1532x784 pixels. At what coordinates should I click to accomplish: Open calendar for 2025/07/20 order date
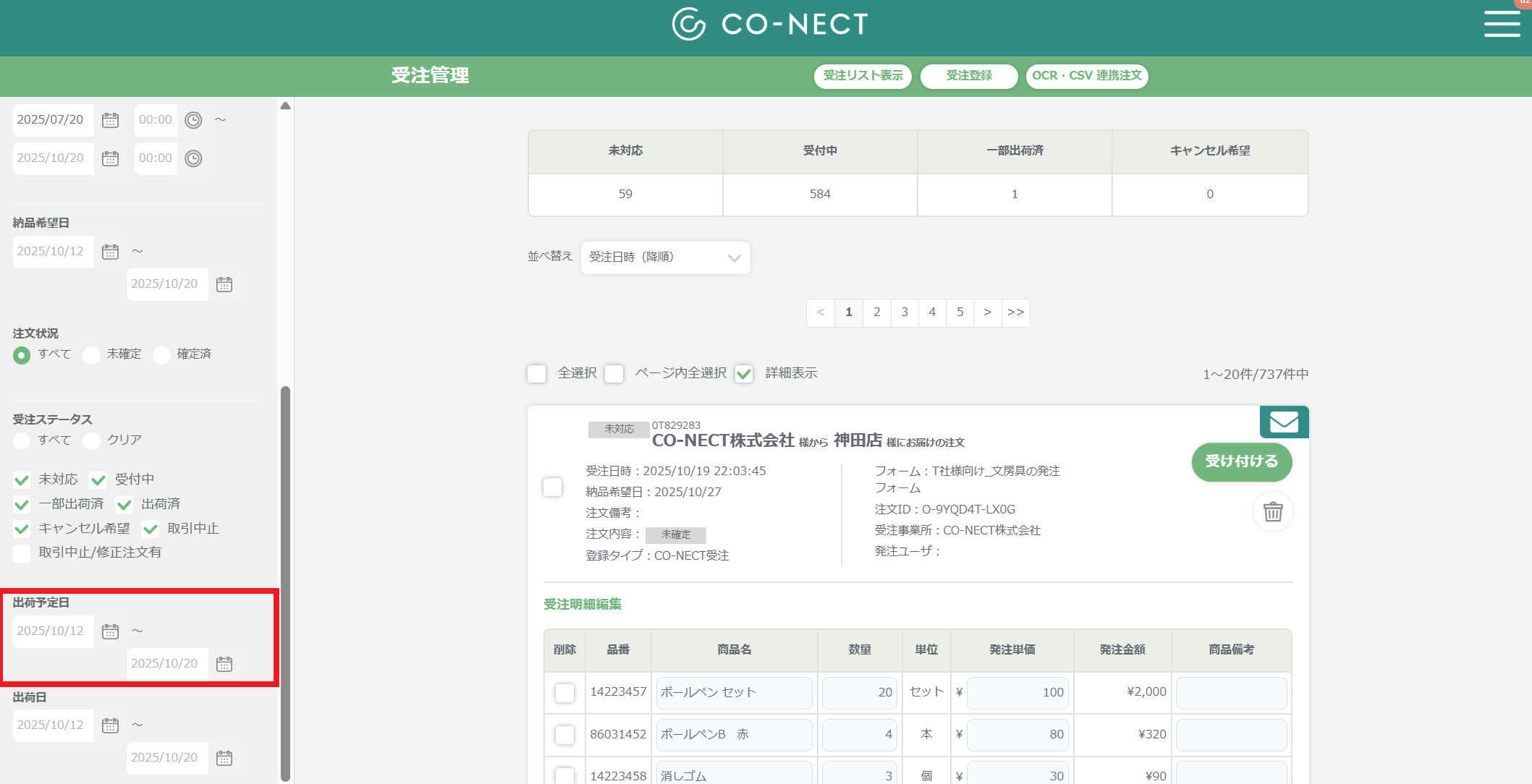click(x=110, y=120)
